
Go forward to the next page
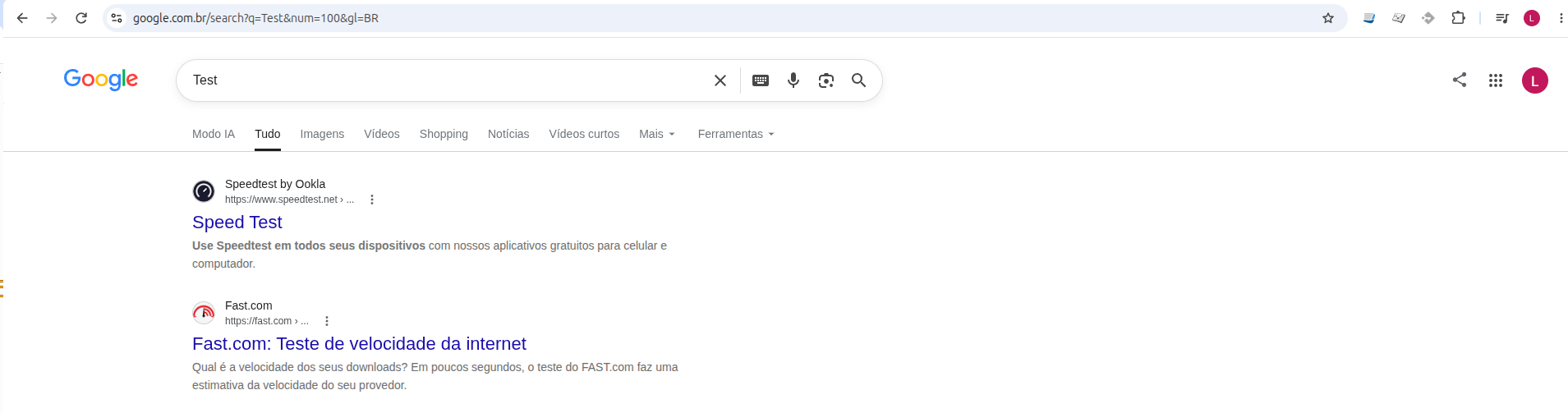coord(52,18)
